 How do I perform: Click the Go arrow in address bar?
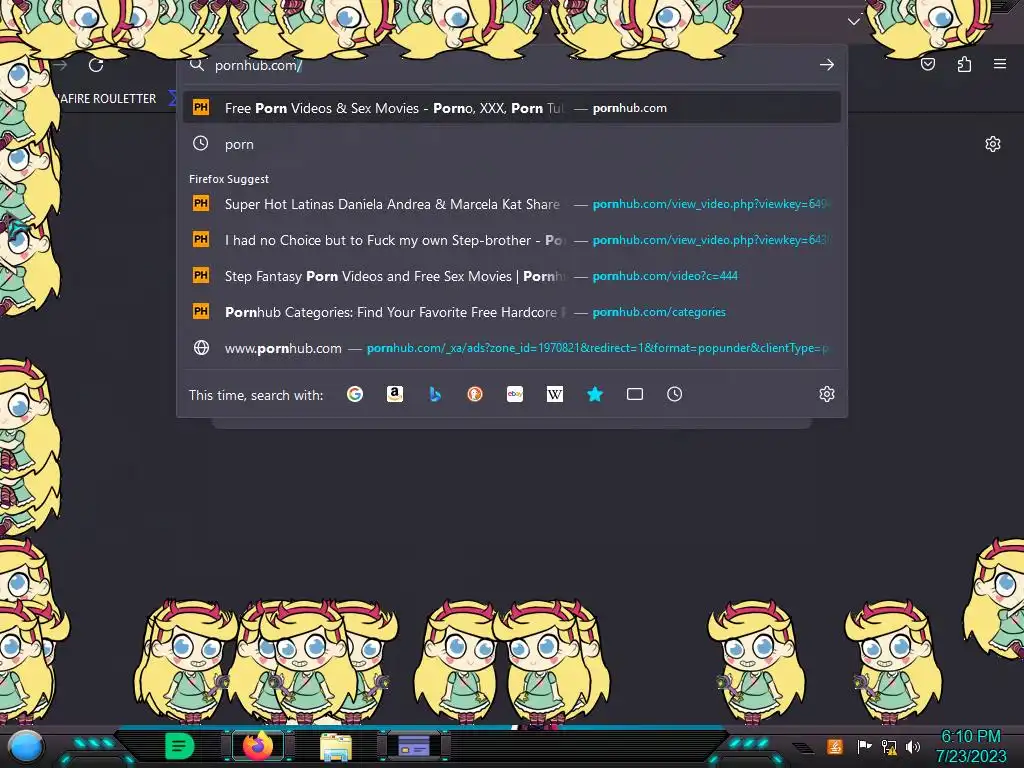[827, 65]
